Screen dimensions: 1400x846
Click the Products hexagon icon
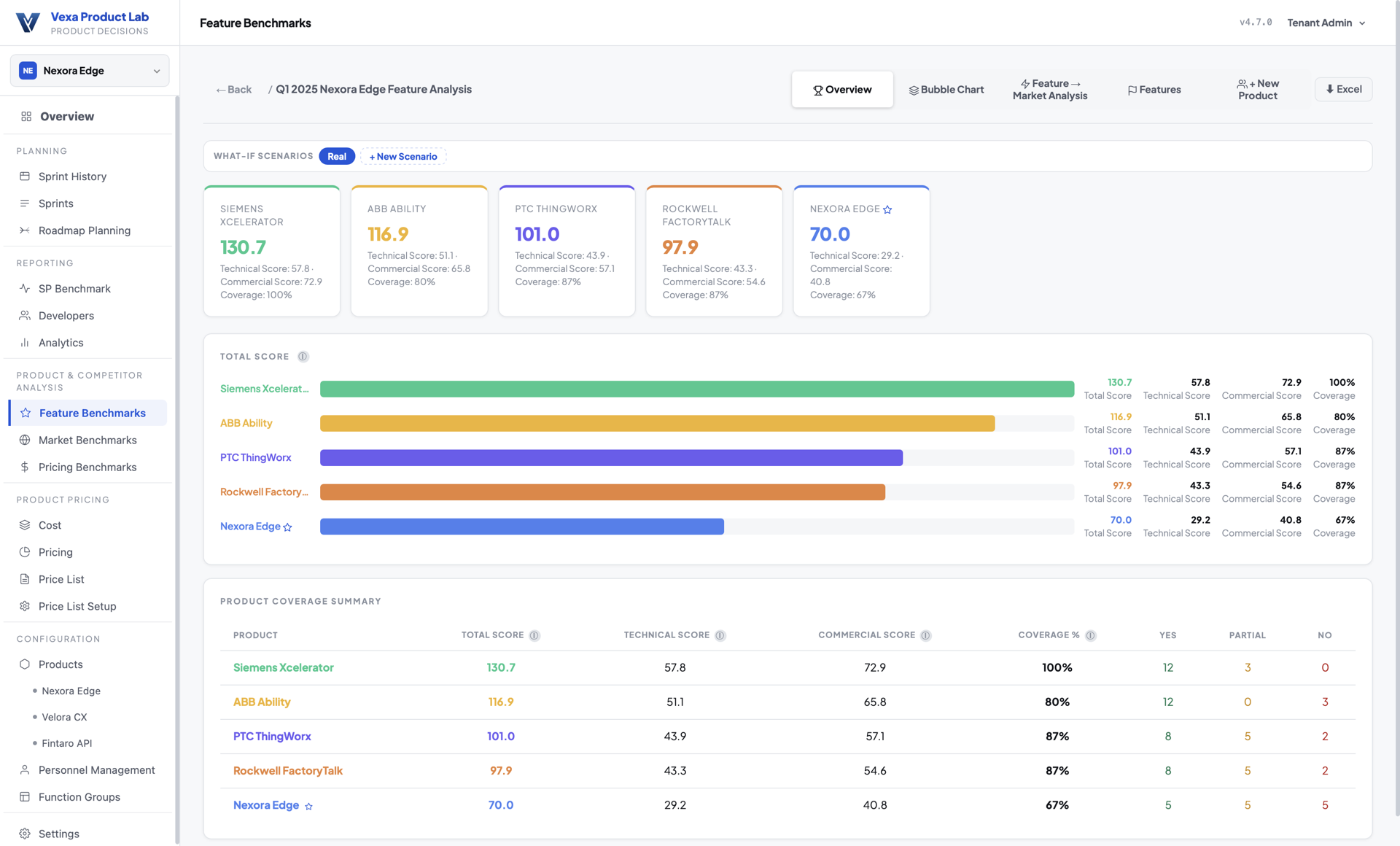point(25,664)
